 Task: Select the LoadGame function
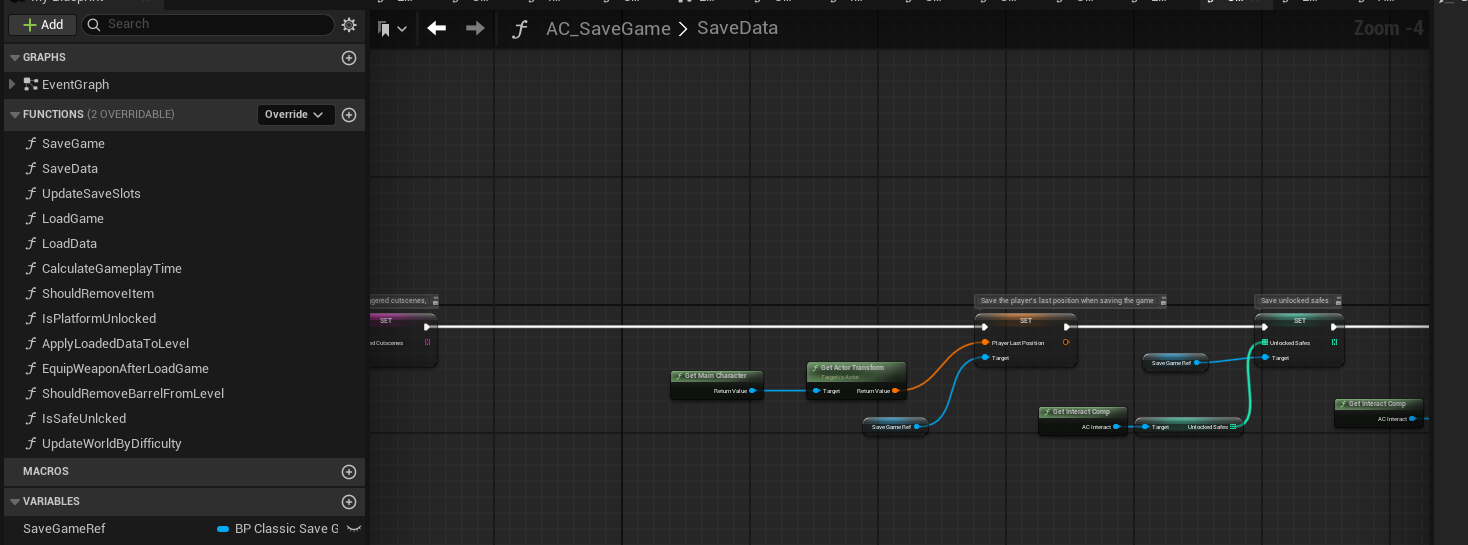[x=72, y=219]
